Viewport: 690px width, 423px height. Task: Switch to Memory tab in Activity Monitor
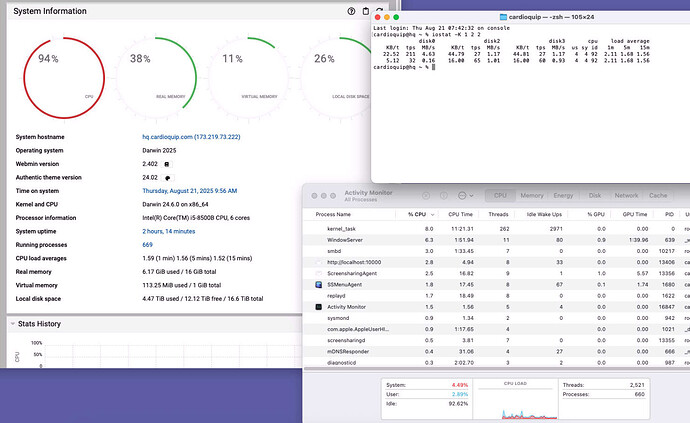532,195
